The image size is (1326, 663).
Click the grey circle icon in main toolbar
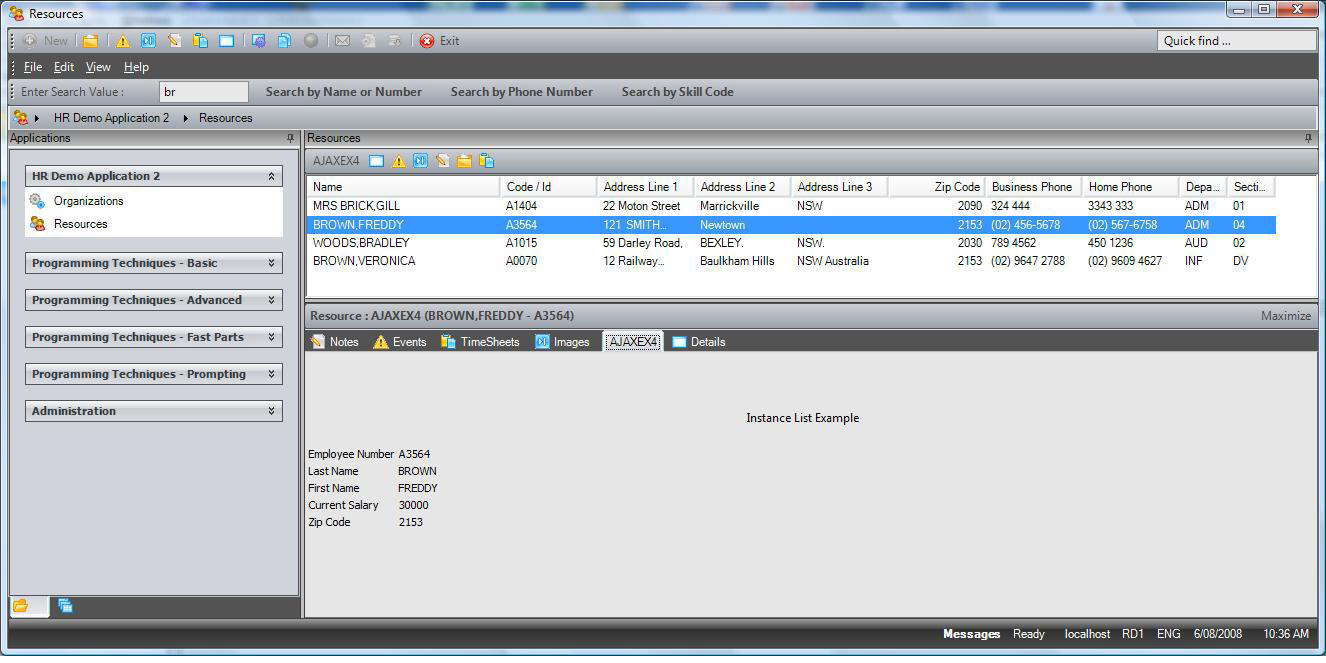pos(311,41)
